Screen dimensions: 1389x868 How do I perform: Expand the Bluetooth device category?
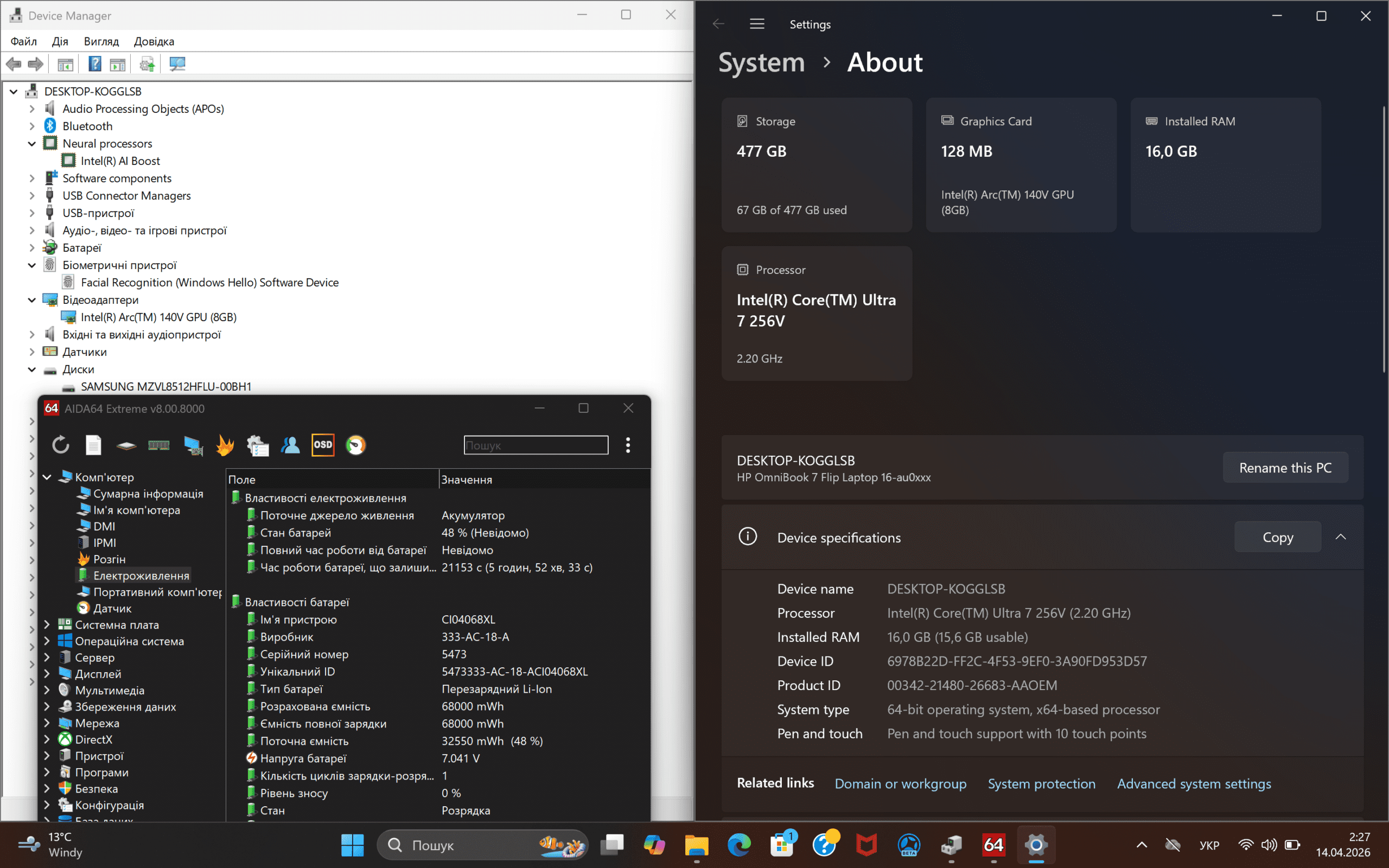[31, 126]
